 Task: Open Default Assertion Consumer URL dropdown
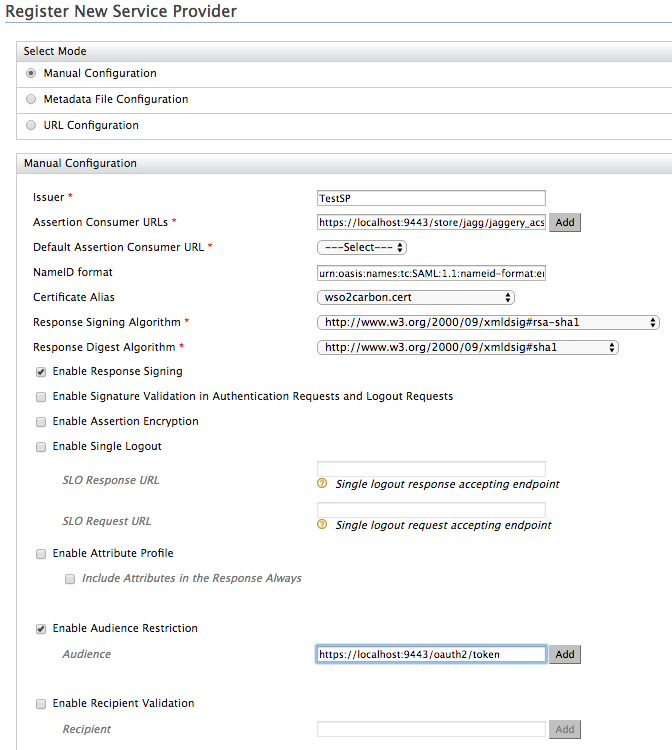[x=361, y=247]
